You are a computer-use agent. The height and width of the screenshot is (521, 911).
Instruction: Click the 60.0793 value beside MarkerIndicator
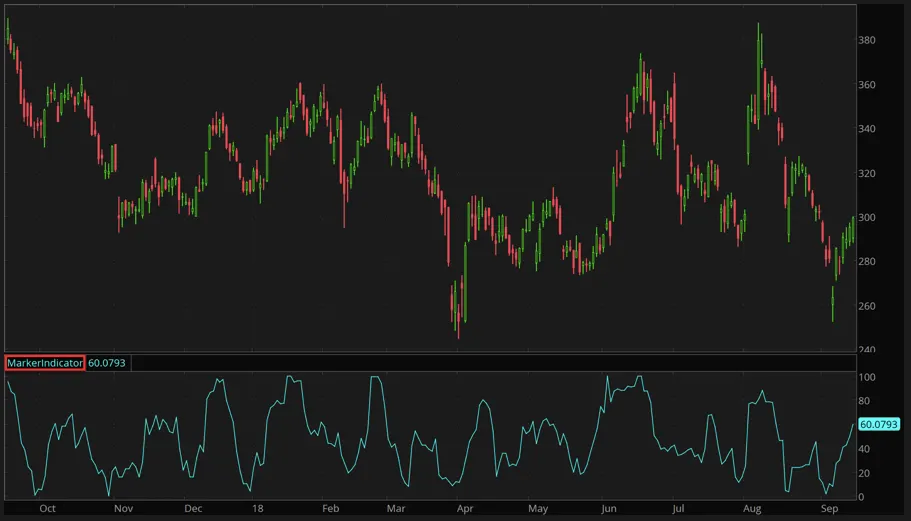click(107, 363)
